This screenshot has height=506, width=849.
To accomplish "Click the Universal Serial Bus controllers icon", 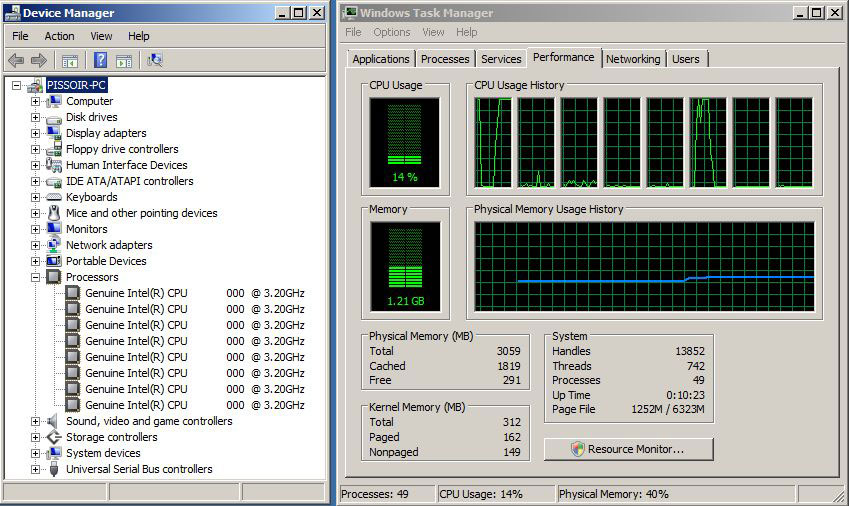I will pyautogui.click(x=54, y=469).
